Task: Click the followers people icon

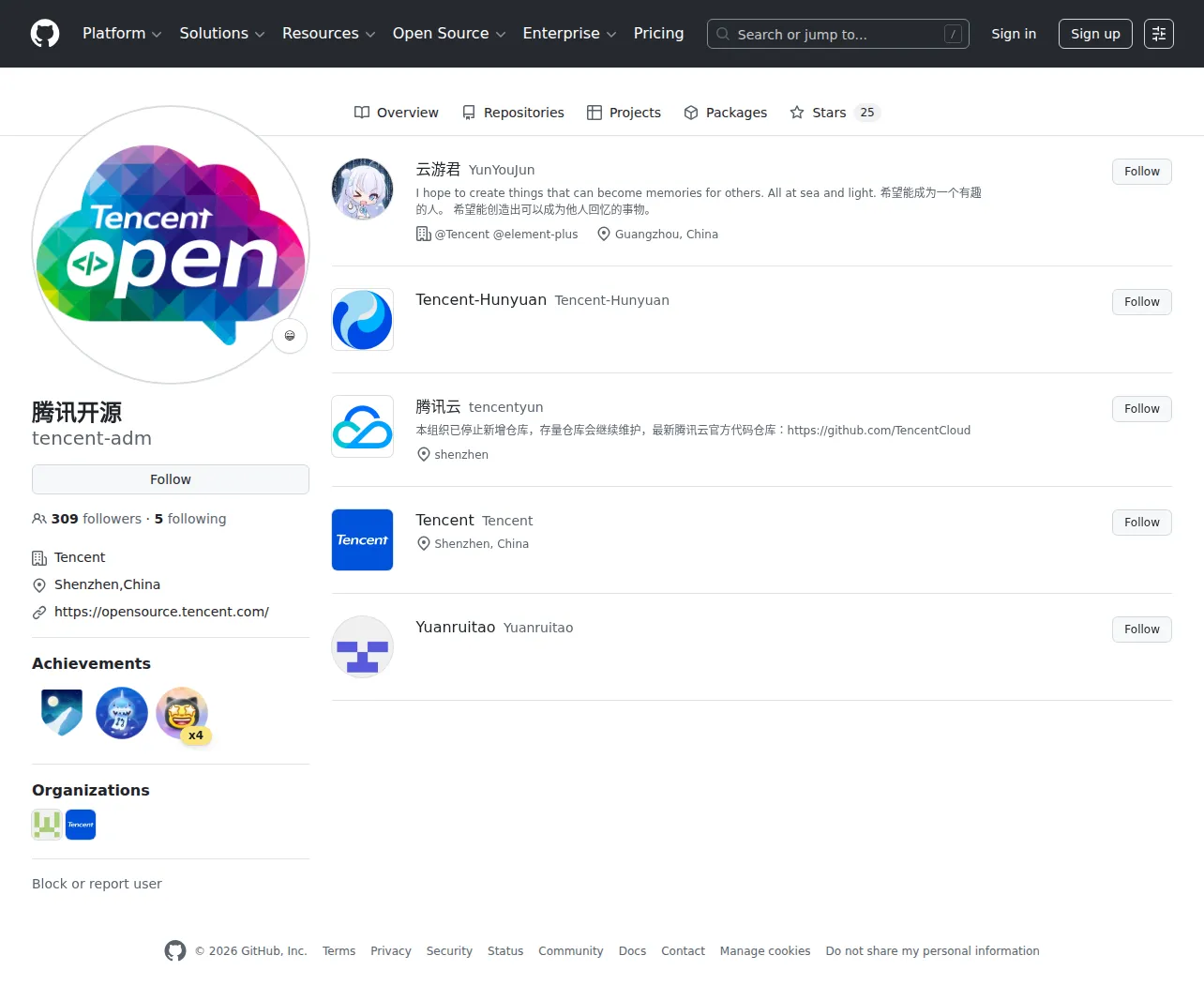Action: 39,519
